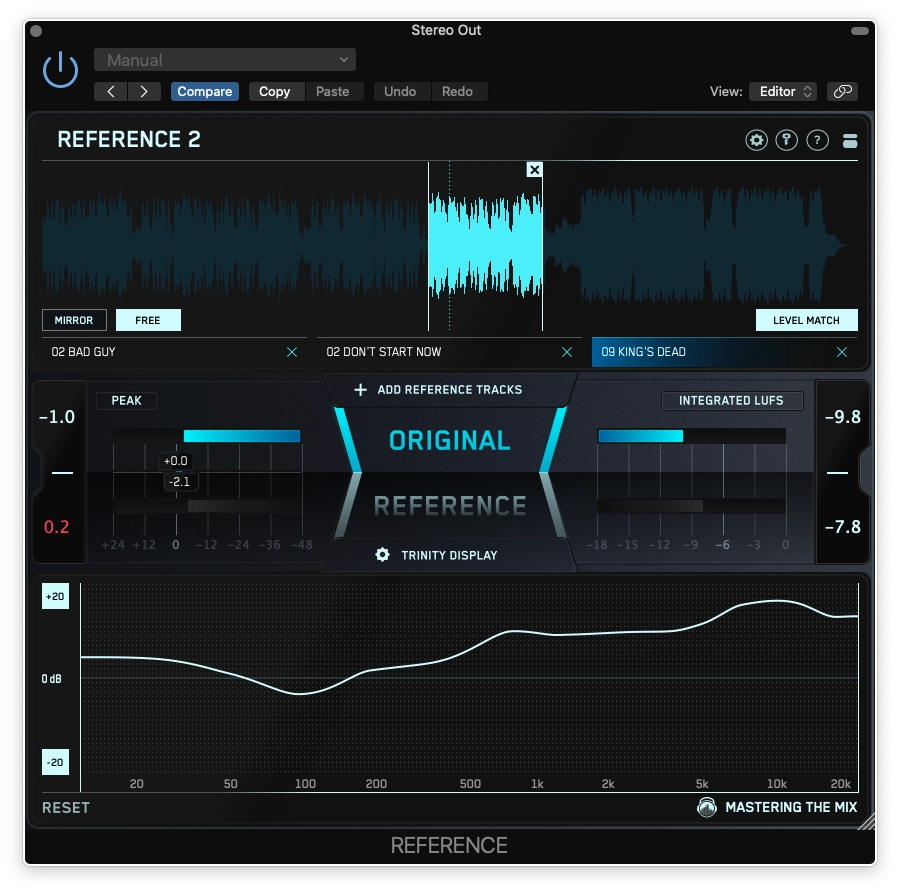
Task: Click the Trinity Display gear icon
Action: (382, 555)
